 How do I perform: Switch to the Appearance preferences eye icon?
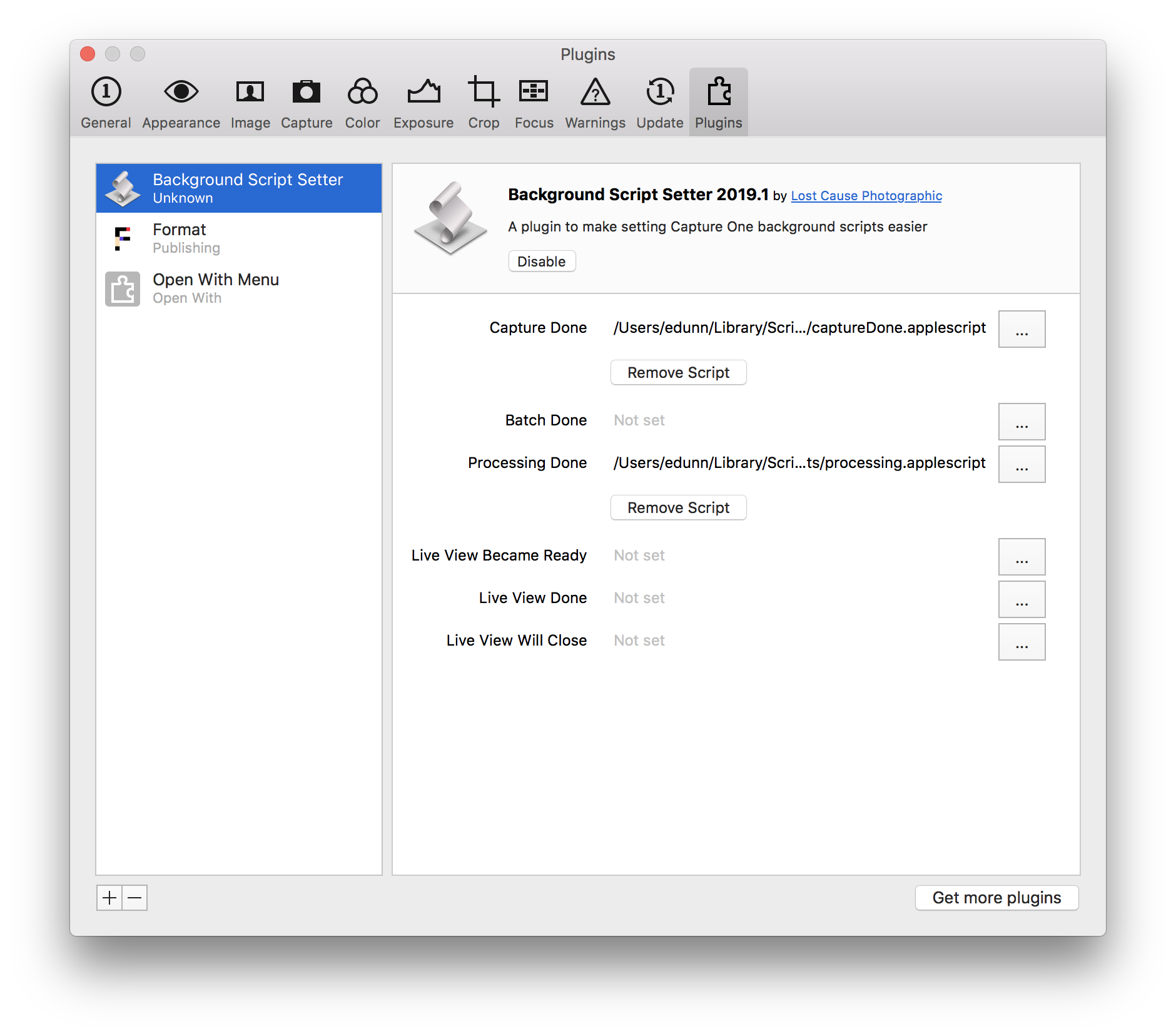pos(181,103)
